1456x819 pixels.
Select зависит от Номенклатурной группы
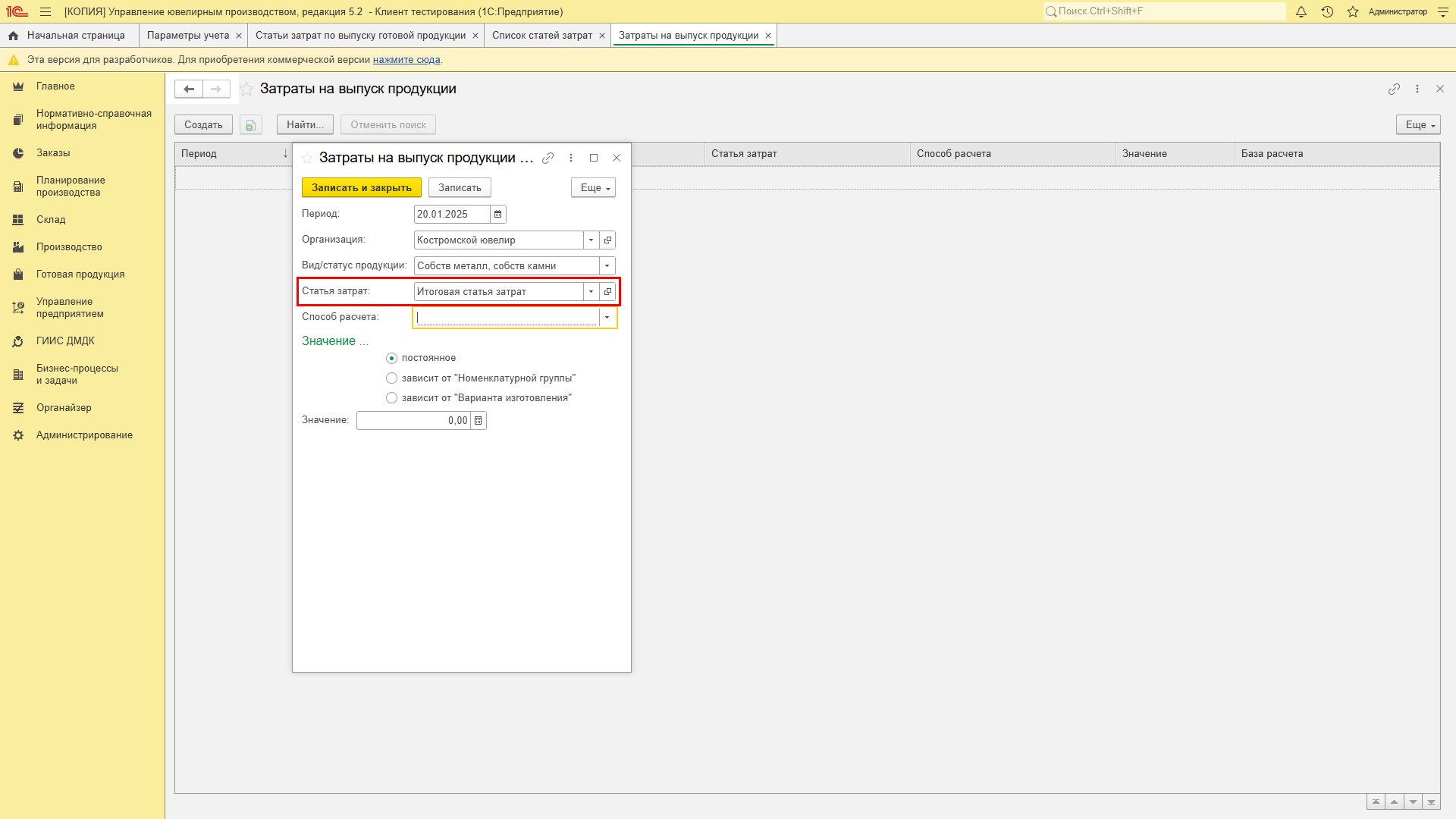click(x=391, y=378)
